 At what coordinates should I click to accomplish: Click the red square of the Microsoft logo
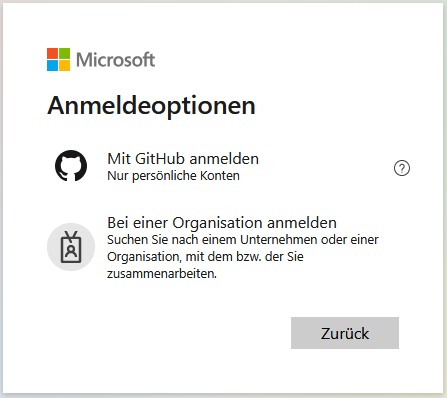(x=52, y=53)
